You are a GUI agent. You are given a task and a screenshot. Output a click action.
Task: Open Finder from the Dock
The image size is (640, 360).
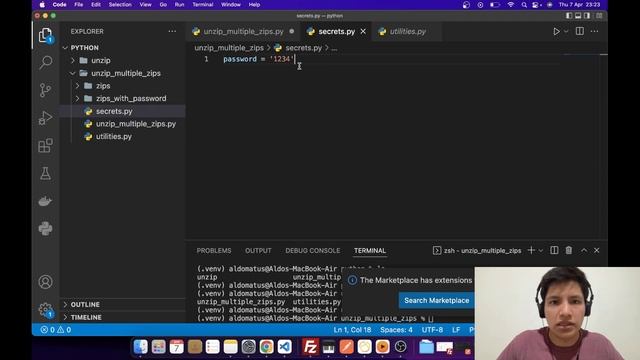point(140,347)
